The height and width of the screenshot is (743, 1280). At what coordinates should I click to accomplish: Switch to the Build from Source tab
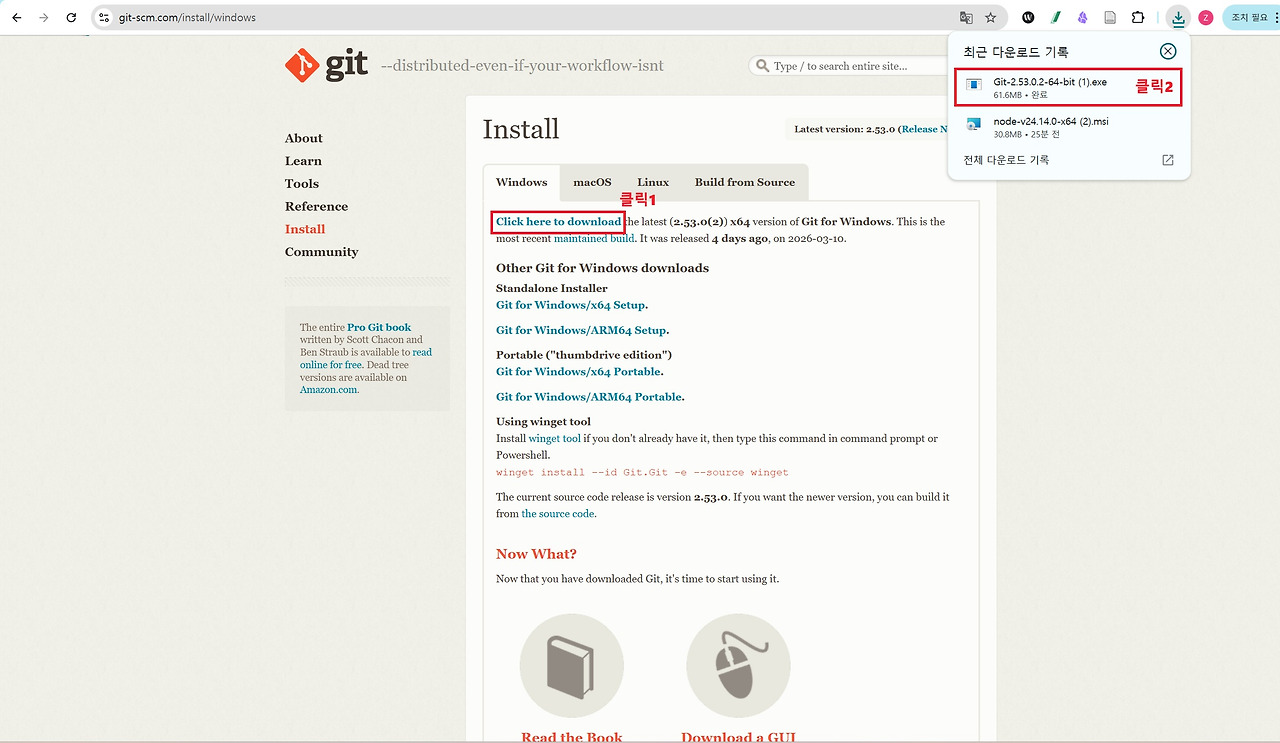click(x=745, y=183)
